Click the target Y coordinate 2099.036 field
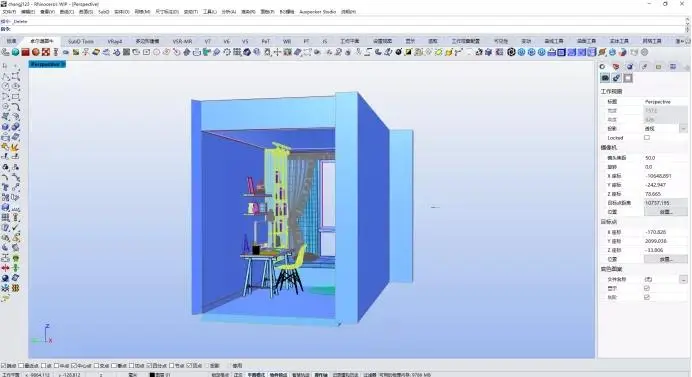 [x=666, y=241]
